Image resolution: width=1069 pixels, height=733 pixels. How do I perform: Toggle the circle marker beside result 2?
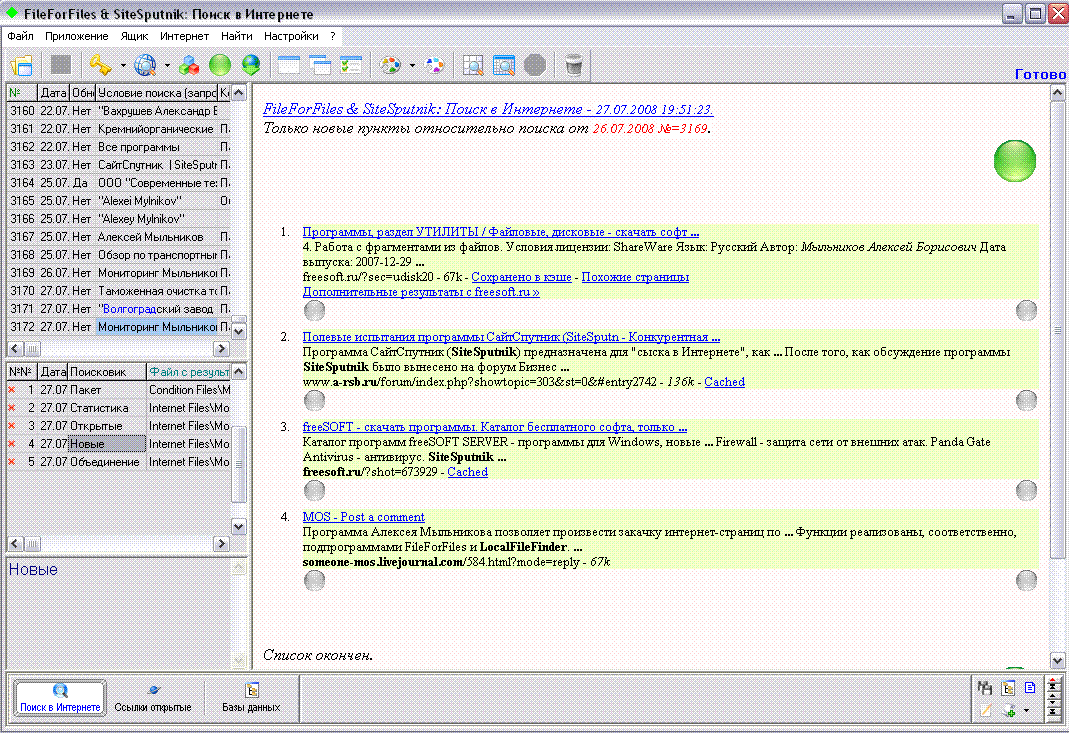(x=314, y=400)
